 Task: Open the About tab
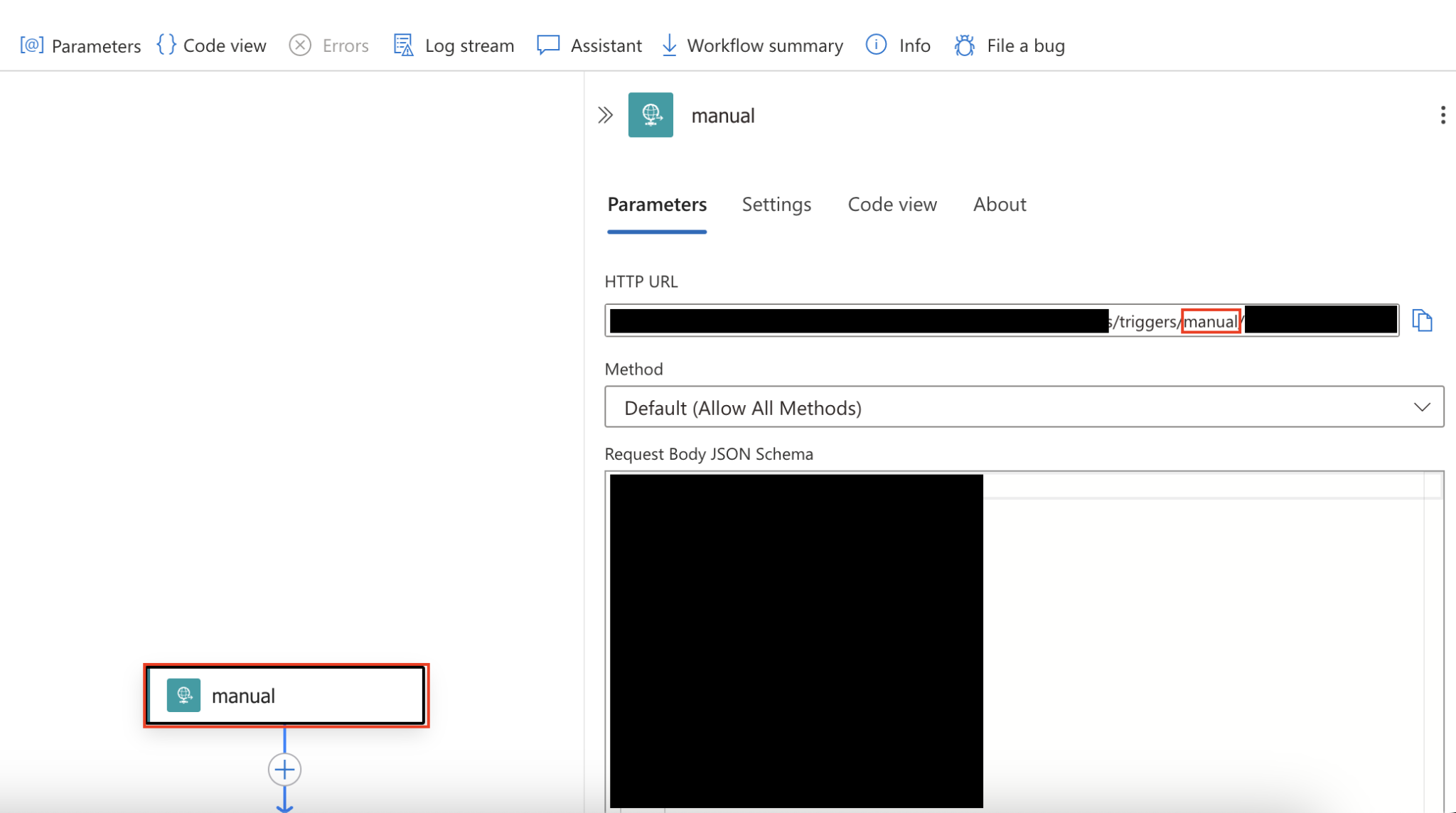999,204
